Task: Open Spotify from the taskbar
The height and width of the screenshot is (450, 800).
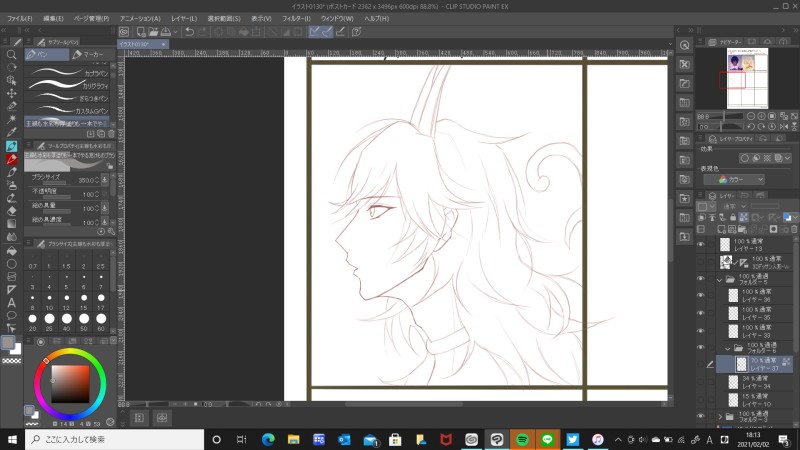Action: click(x=522, y=439)
